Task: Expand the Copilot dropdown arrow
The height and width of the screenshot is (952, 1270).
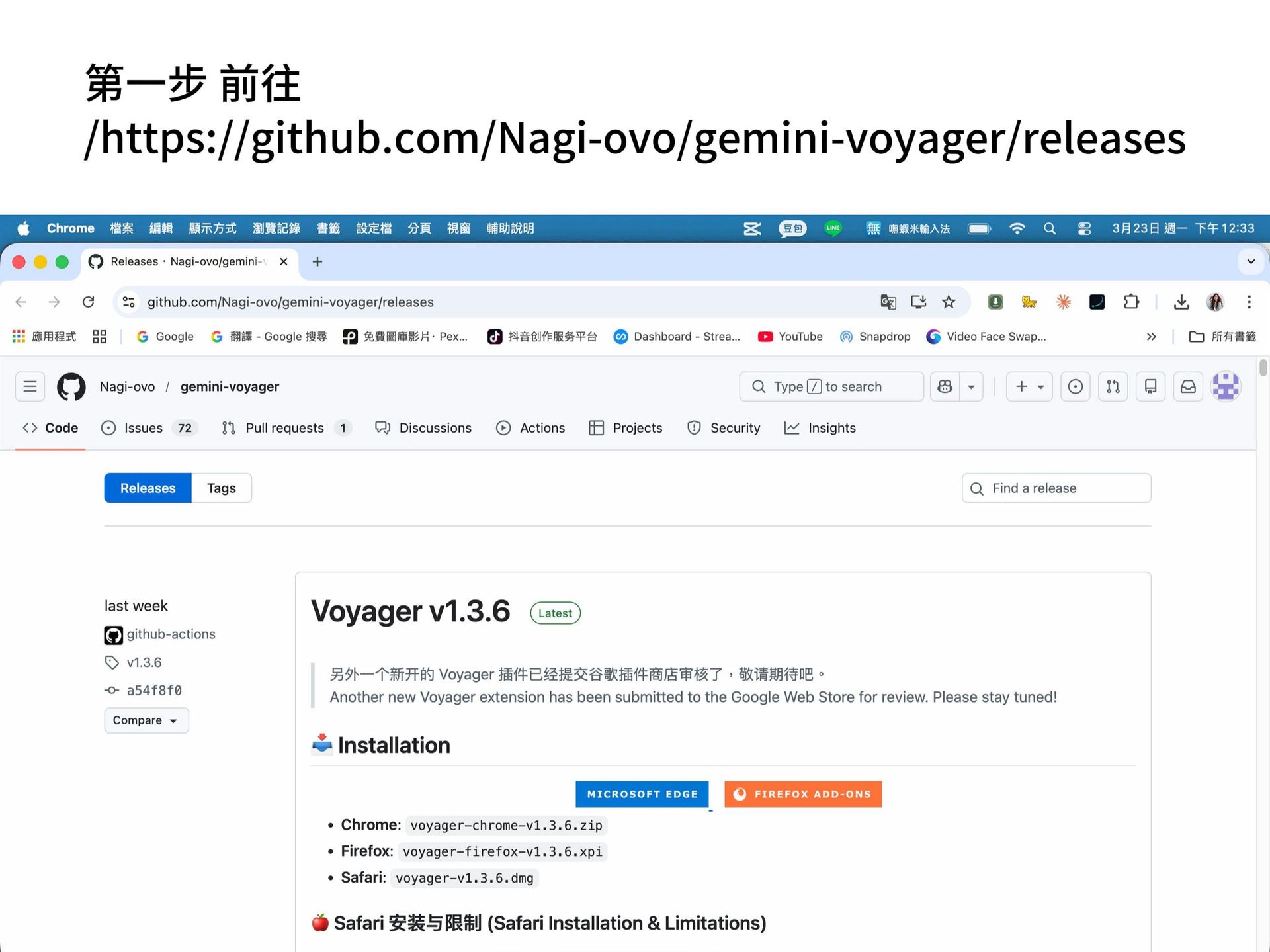Action: 971,386
